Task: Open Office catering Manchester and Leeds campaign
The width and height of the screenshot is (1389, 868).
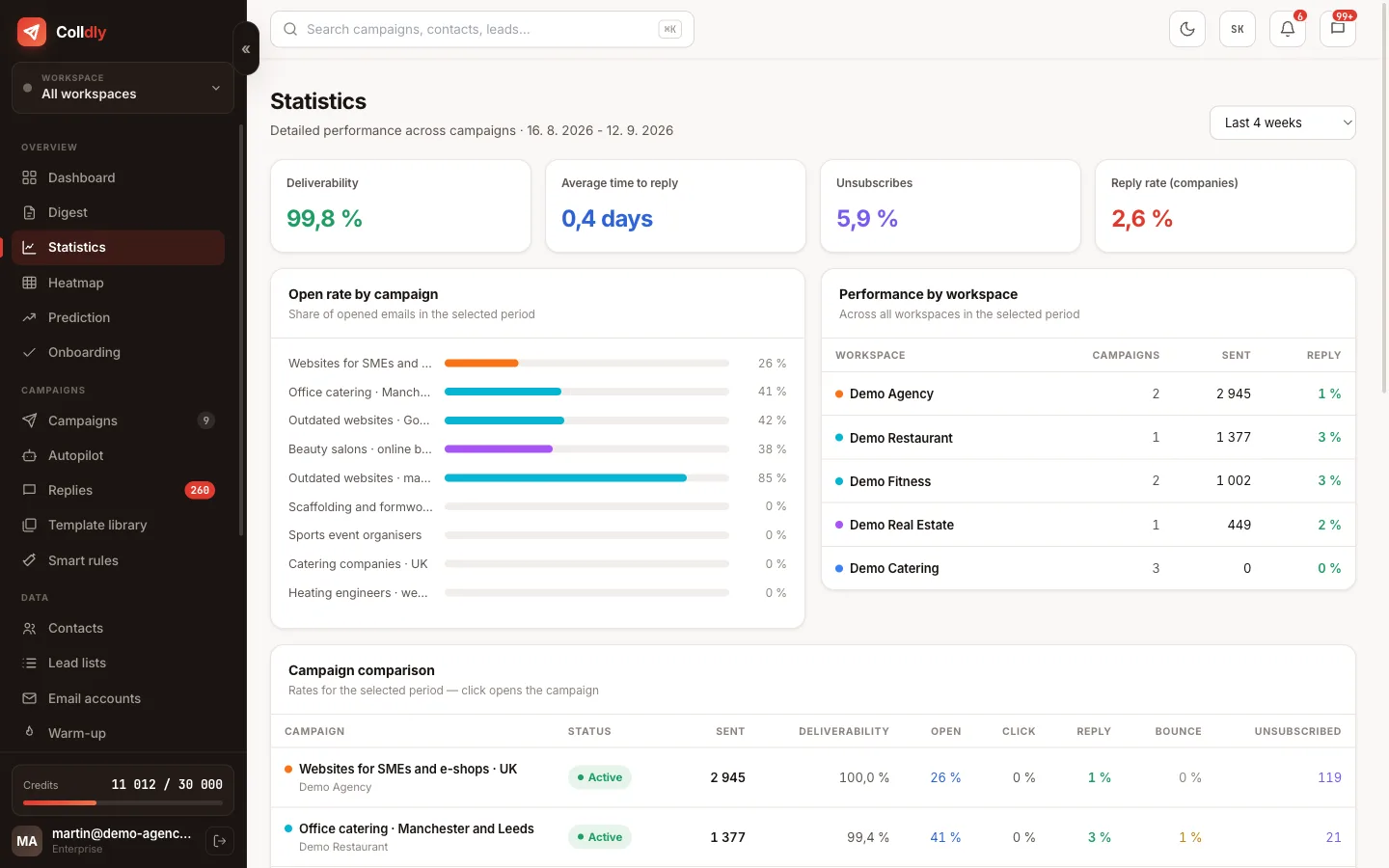Action: 417,828
